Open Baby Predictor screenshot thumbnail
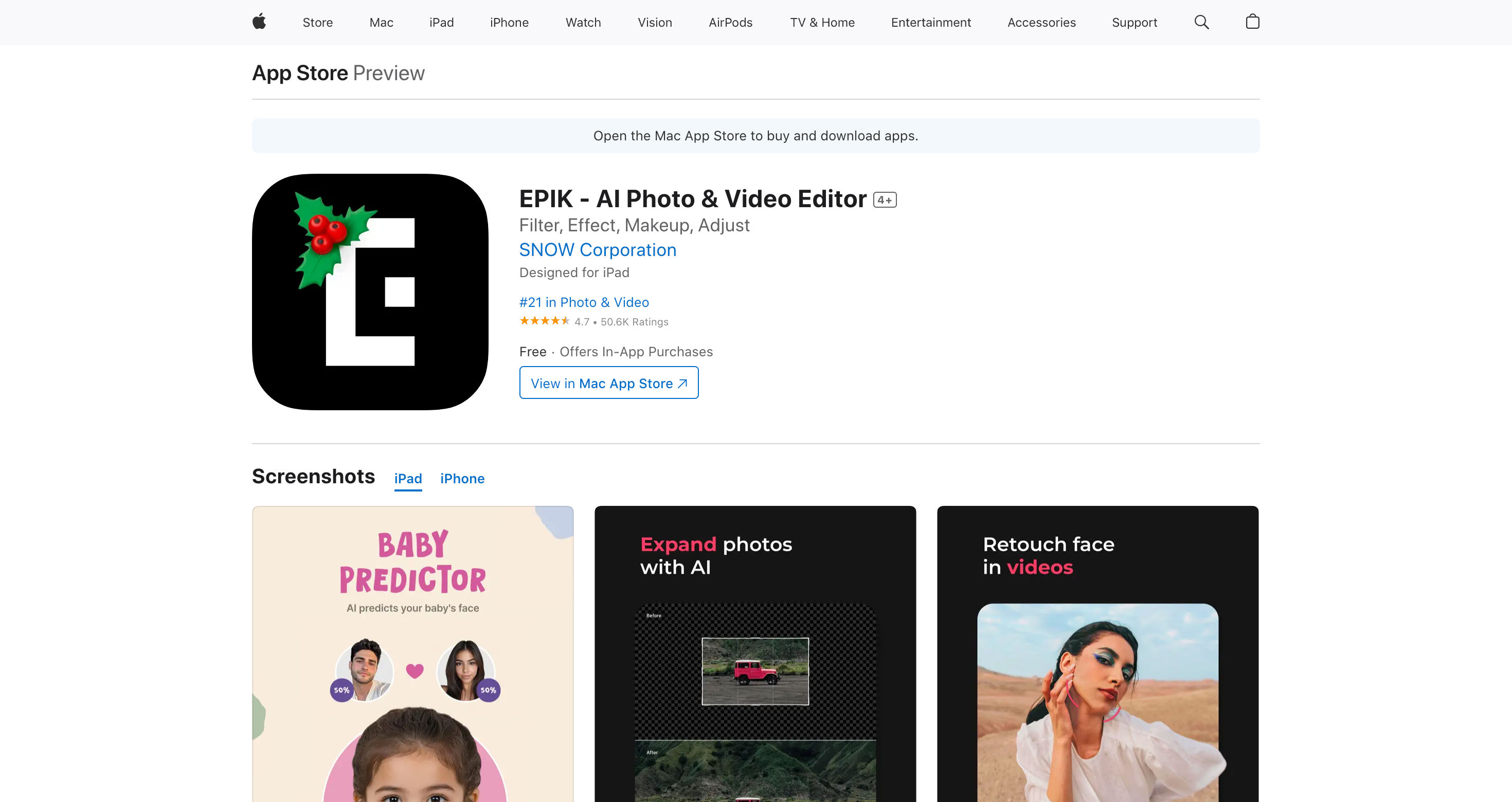The width and height of the screenshot is (1512, 802). pyautogui.click(x=412, y=653)
